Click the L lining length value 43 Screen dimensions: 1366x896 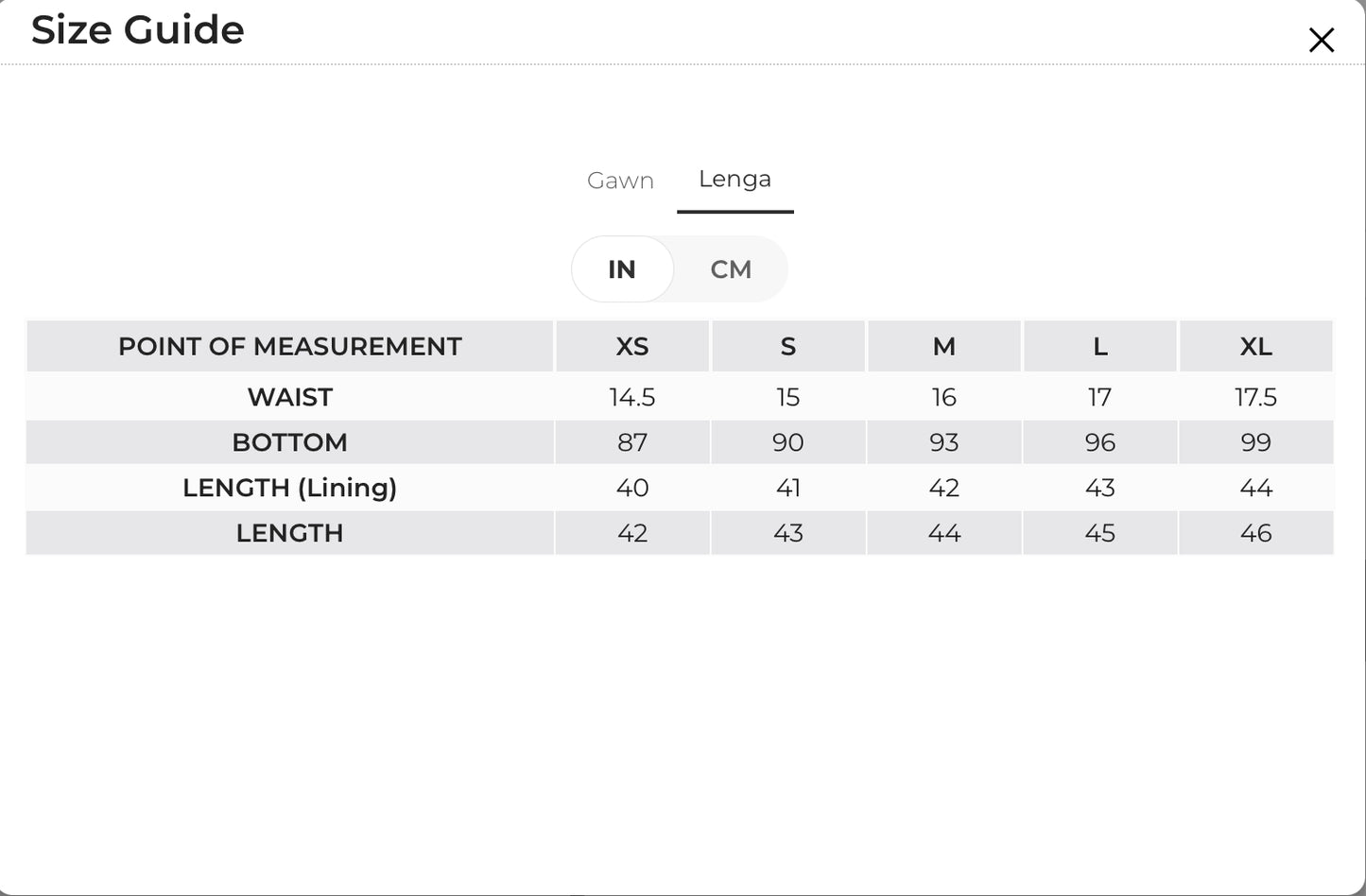pos(1100,488)
